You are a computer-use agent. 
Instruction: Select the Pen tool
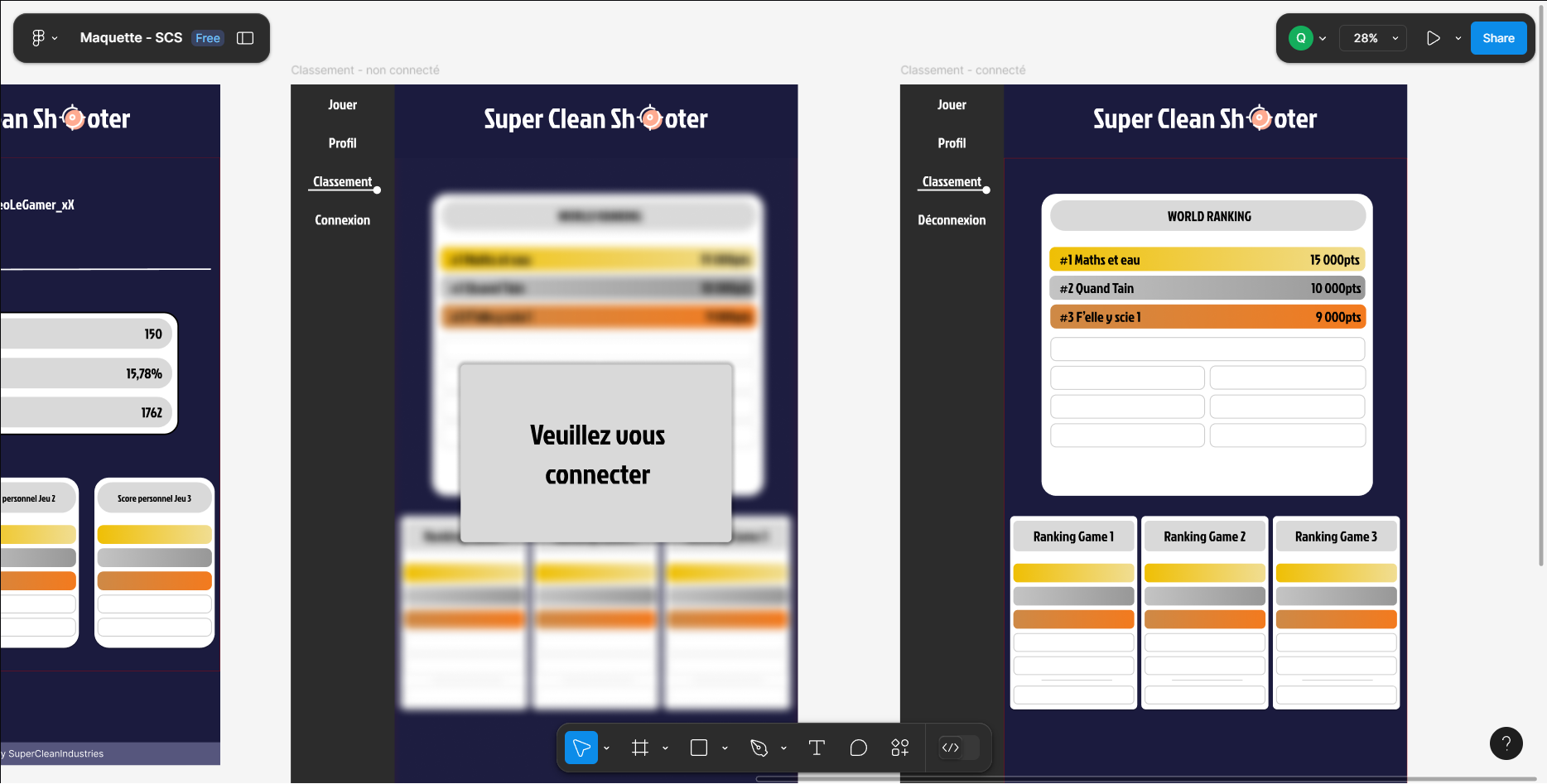[x=759, y=748]
